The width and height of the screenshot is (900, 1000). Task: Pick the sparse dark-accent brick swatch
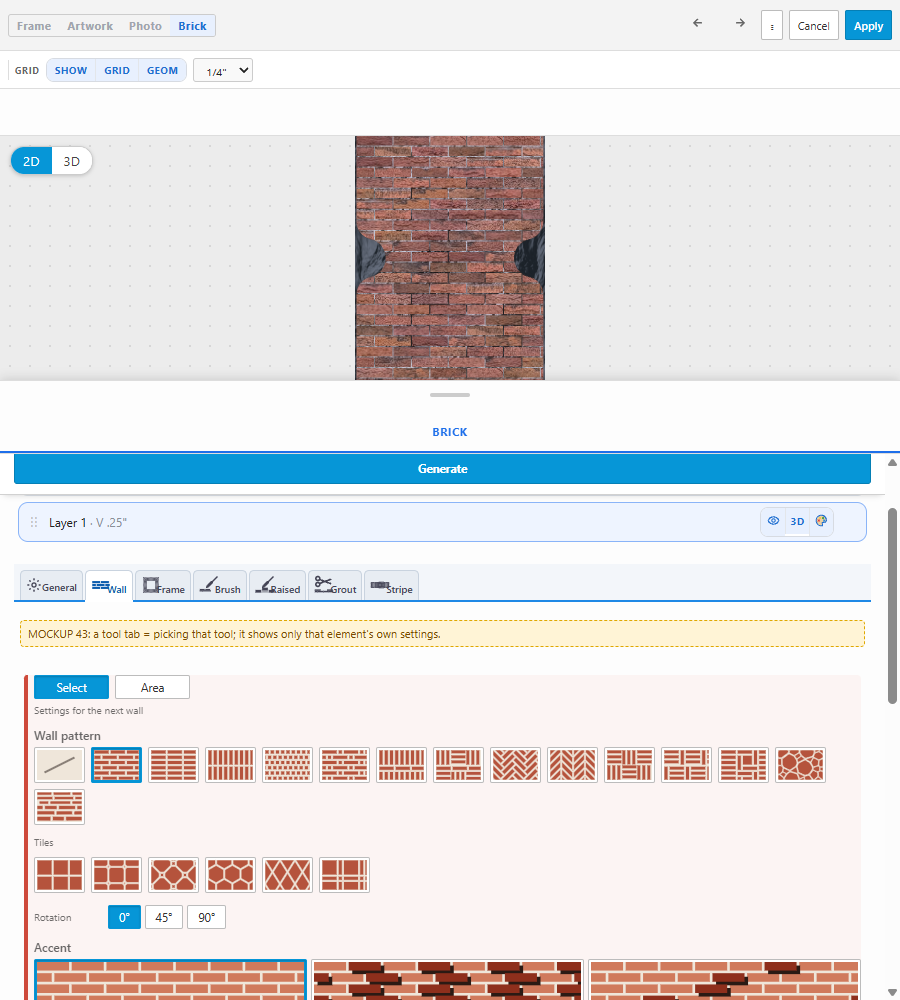click(724, 980)
